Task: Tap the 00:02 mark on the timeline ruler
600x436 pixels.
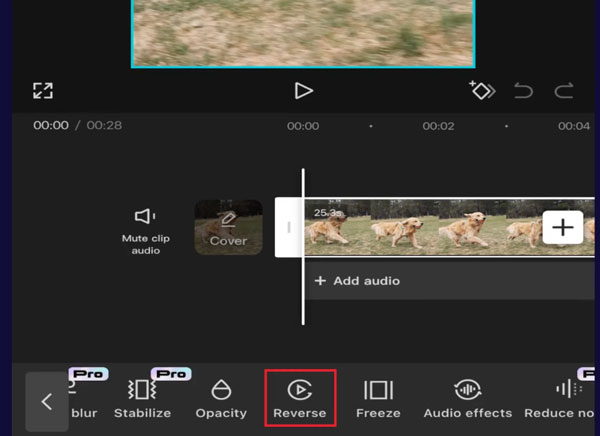Action: (x=439, y=126)
